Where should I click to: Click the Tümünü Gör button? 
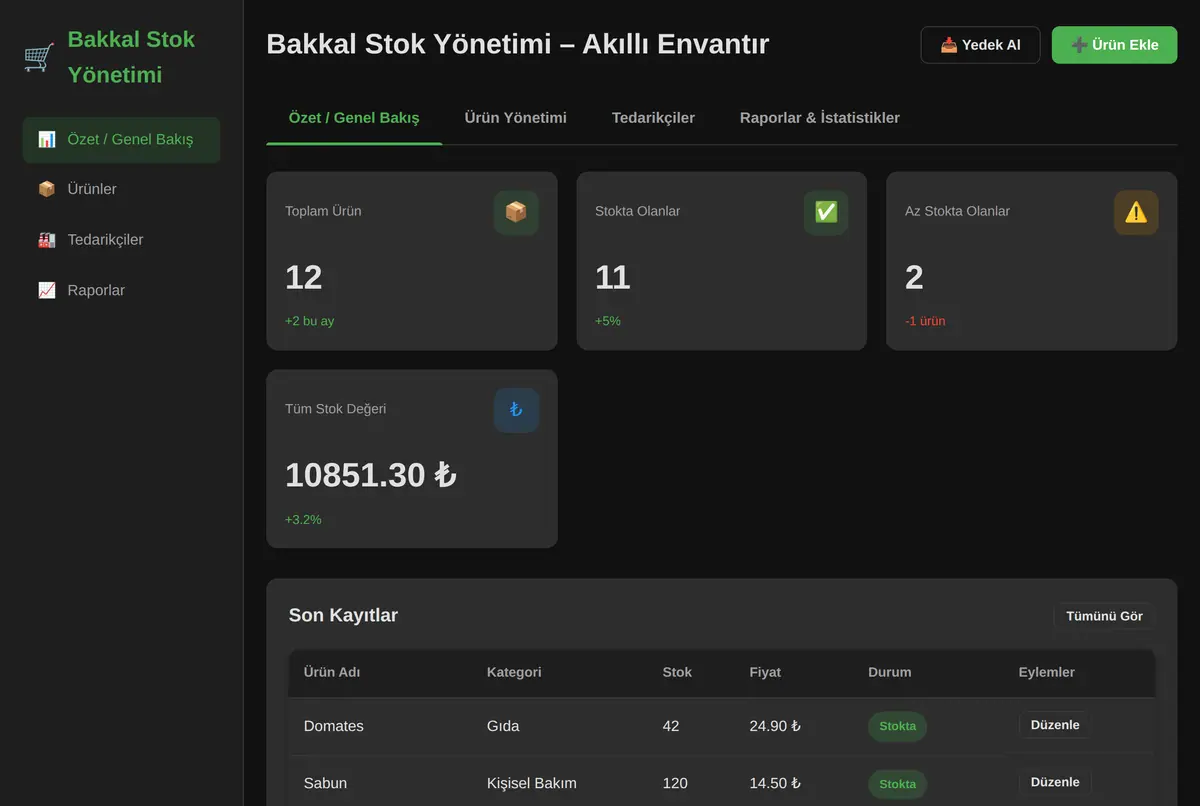point(1104,616)
